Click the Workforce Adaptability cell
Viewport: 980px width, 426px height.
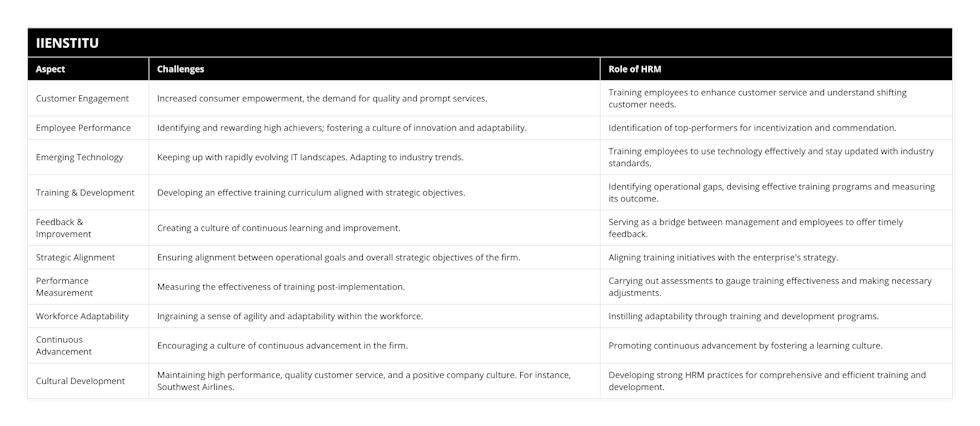pos(88,316)
